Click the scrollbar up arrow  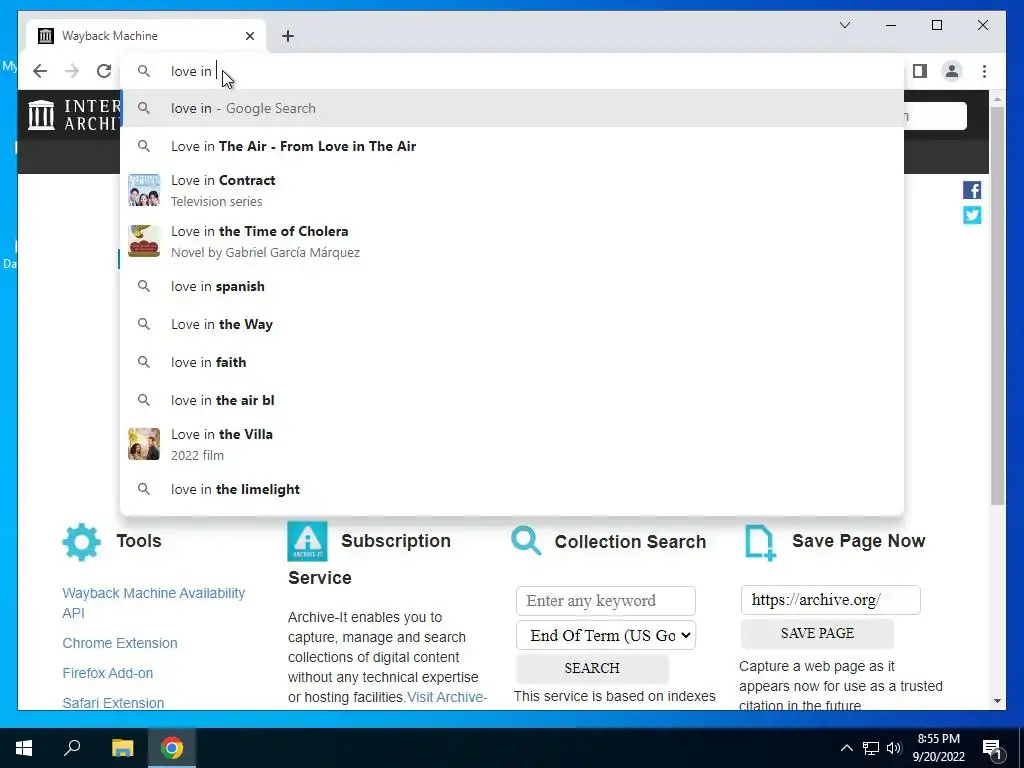click(997, 100)
